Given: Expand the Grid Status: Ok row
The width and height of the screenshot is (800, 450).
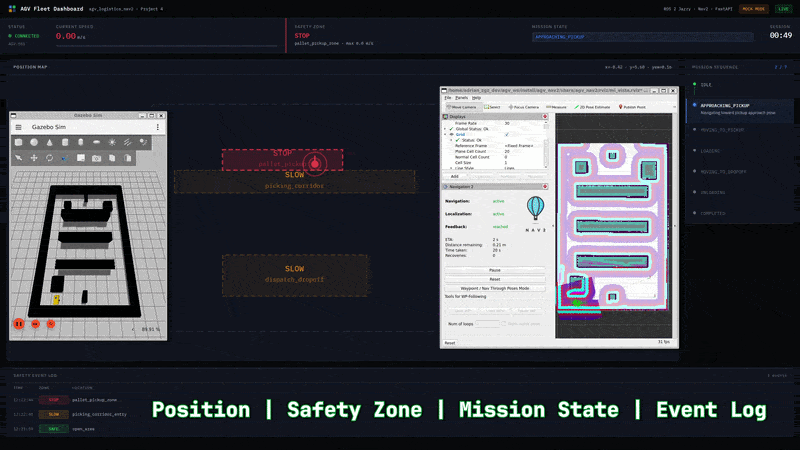Looking at the screenshot, I should 452,140.
